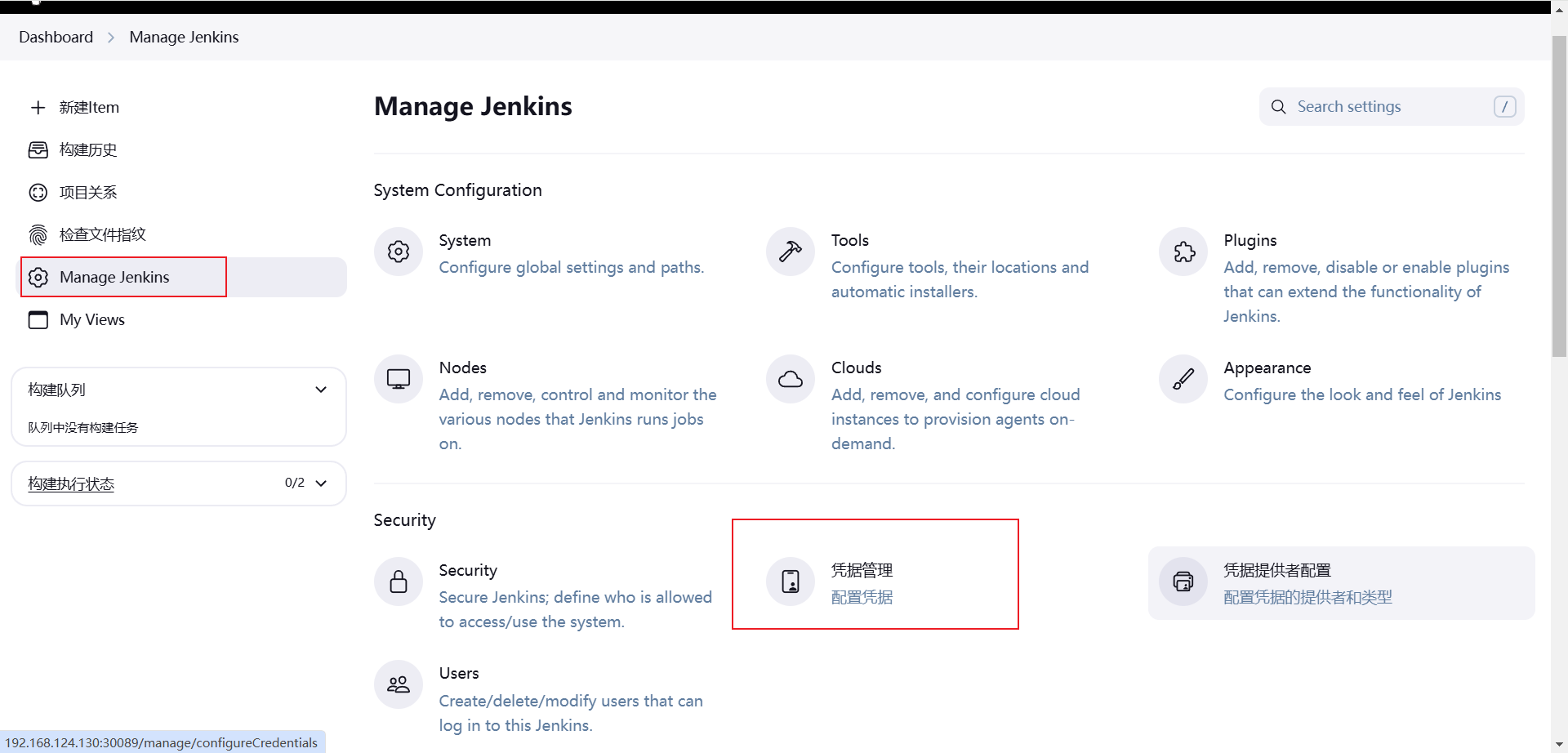Screen dimensions: 1568x753
Task: Click the 队列中没有构建任务 message
Action: coord(83,427)
